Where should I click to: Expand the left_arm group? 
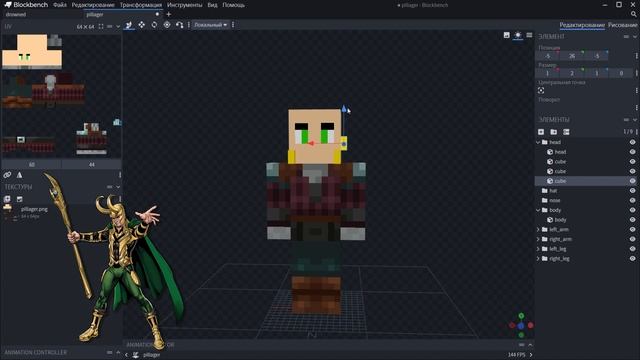pyautogui.click(x=538, y=229)
